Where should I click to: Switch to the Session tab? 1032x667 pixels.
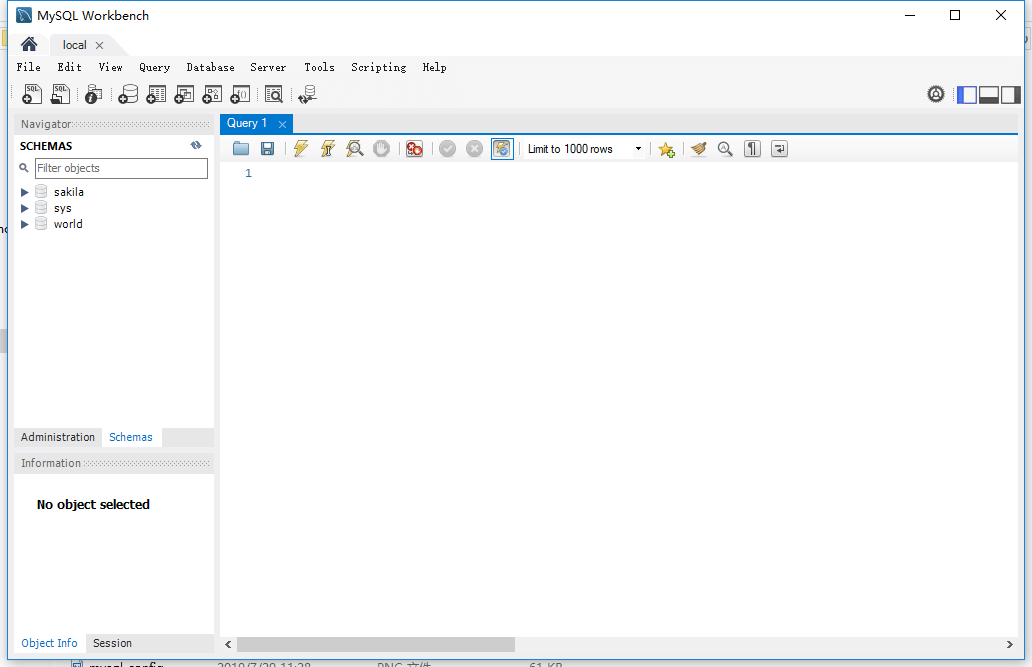click(x=113, y=643)
